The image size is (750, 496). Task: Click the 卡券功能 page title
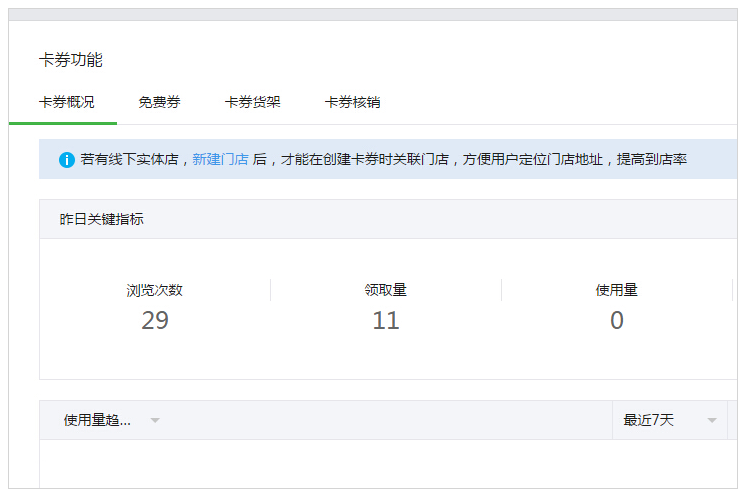point(71,60)
